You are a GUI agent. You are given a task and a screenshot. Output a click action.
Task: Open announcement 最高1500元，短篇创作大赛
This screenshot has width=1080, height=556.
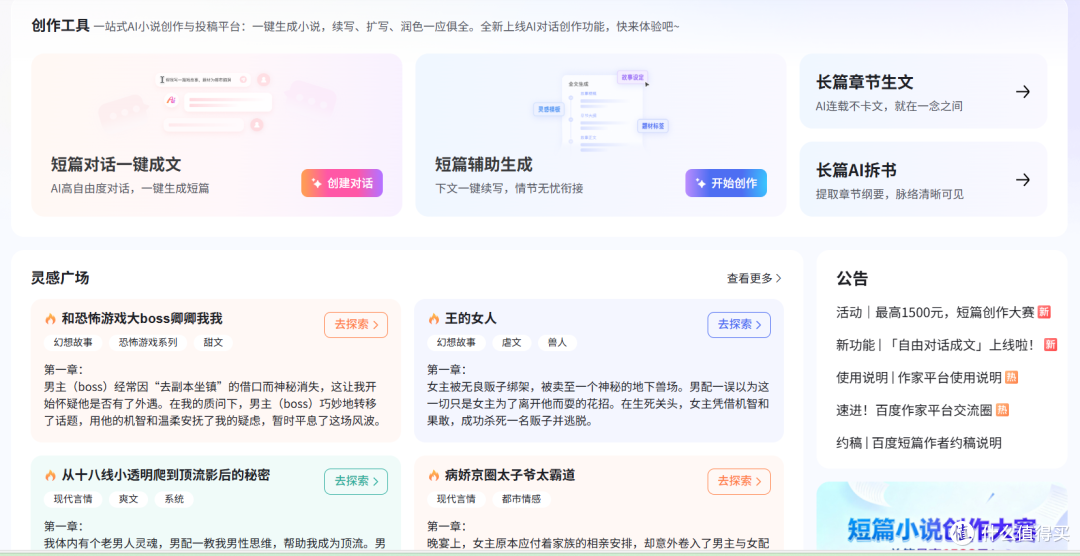pos(935,312)
